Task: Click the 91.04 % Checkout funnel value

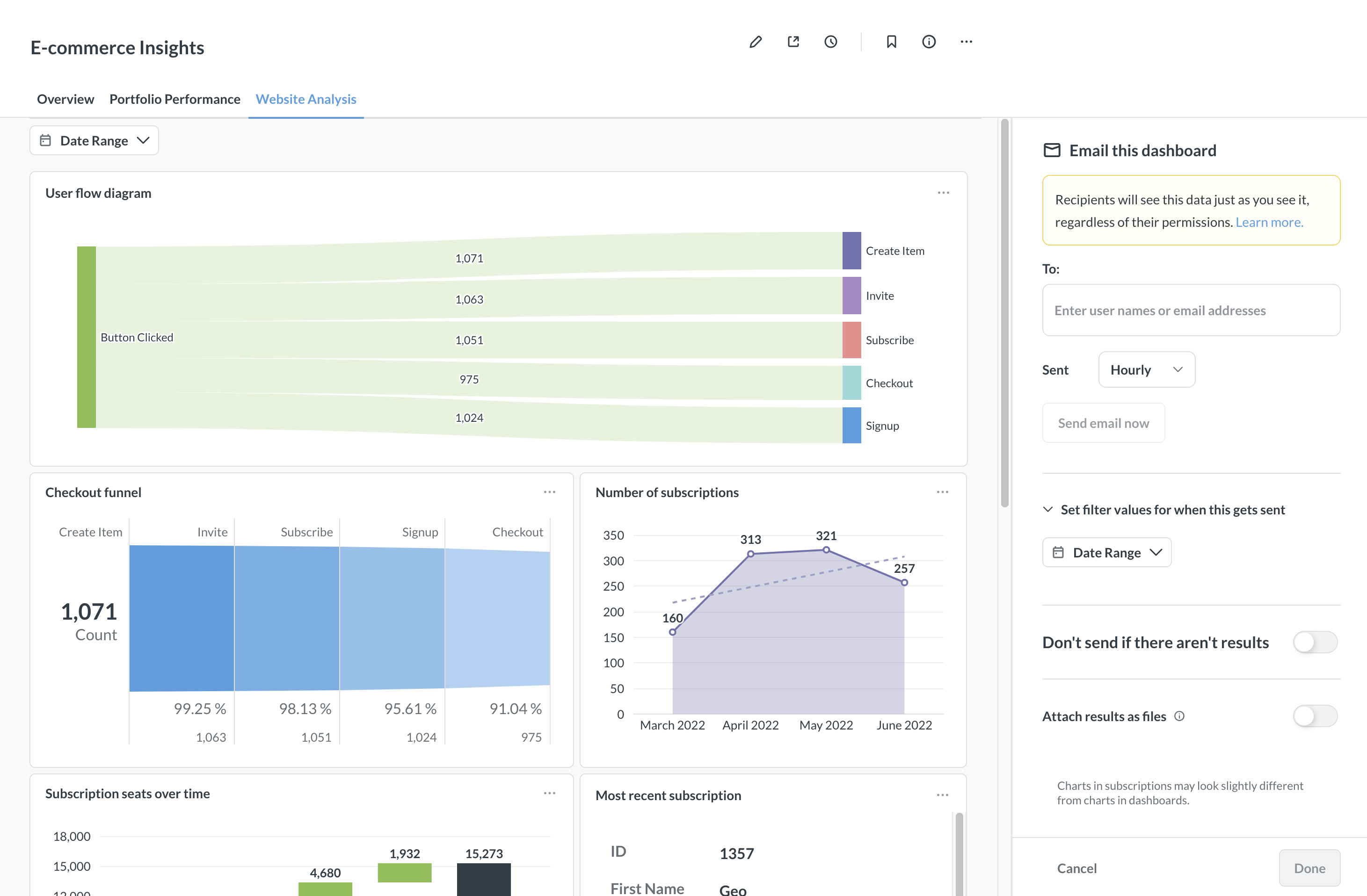Action: tap(515, 709)
